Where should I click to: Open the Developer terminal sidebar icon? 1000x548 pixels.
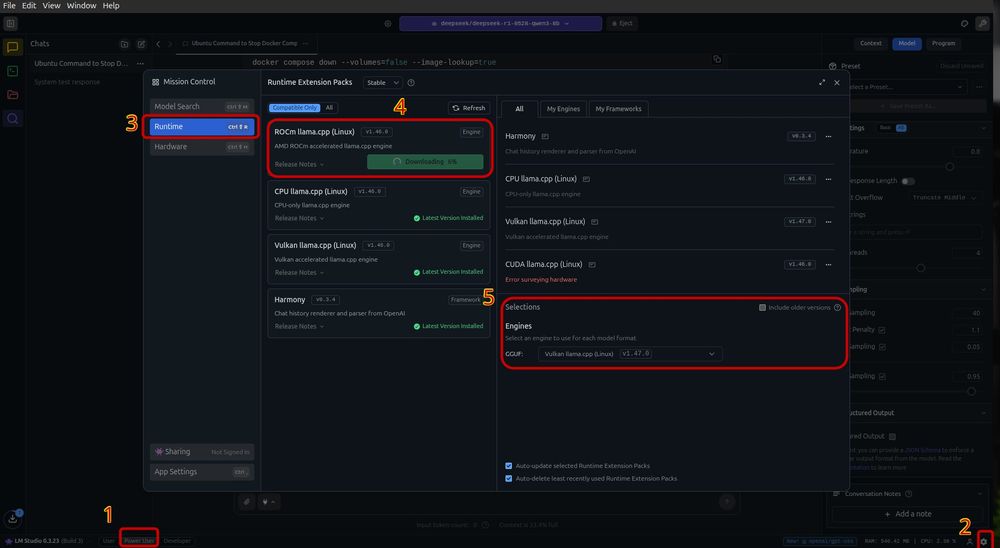(x=12, y=71)
